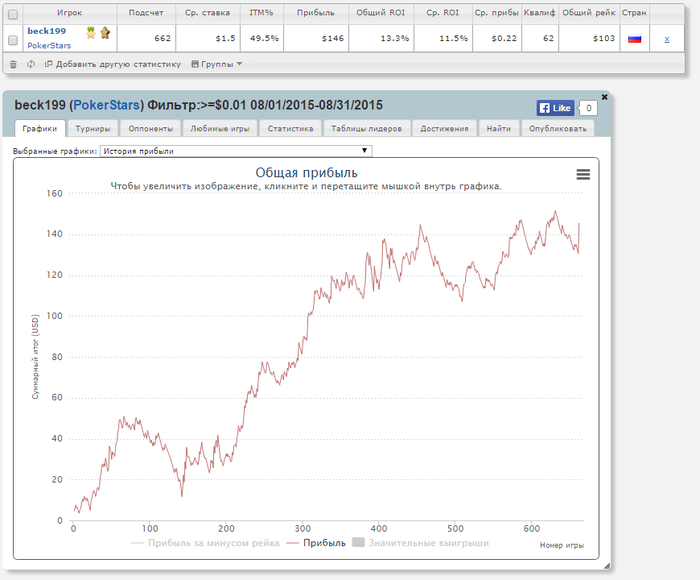
Task: Open the Достижения tab
Action: tap(444, 129)
